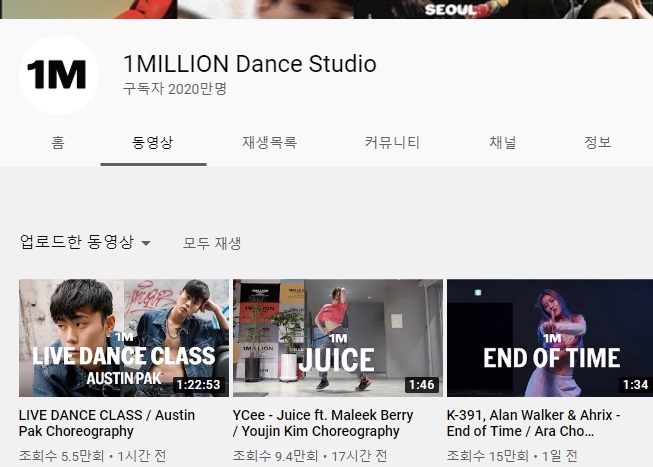Click the 조회수 15만회 view count text
Image resolution: width=653 pixels, height=467 pixels.
[488, 456]
